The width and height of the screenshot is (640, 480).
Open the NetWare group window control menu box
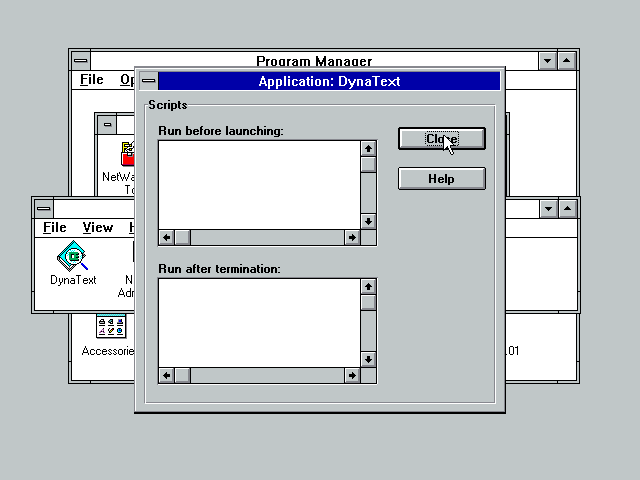click(107, 124)
